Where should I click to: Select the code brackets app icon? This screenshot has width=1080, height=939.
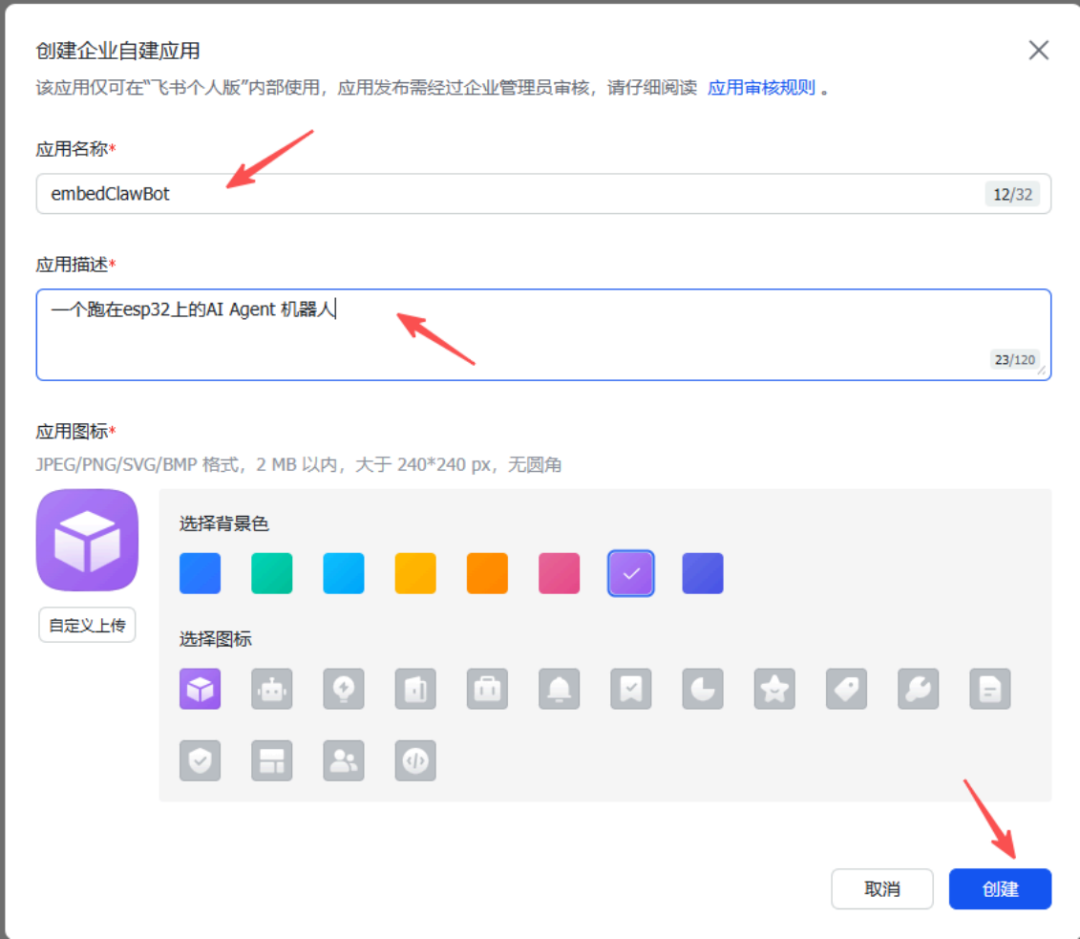pos(415,761)
